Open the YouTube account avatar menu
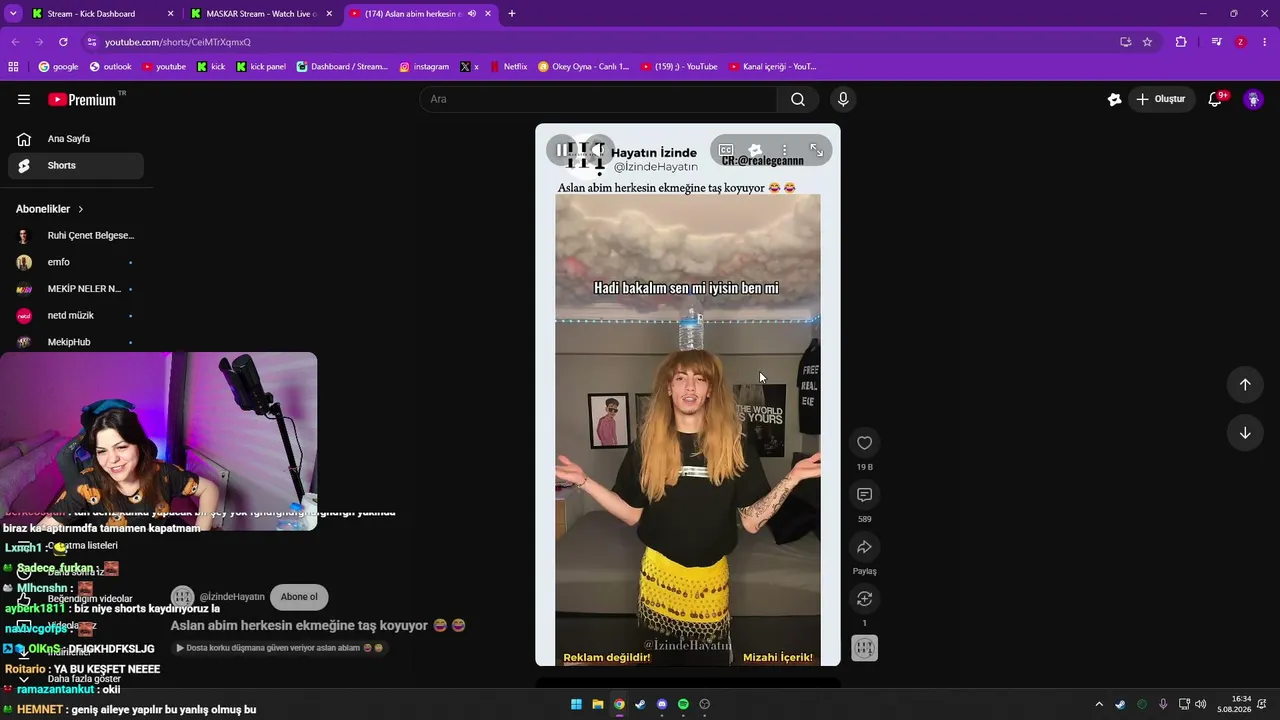The width and height of the screenshot is (1280, 720). click(1253, 99)
